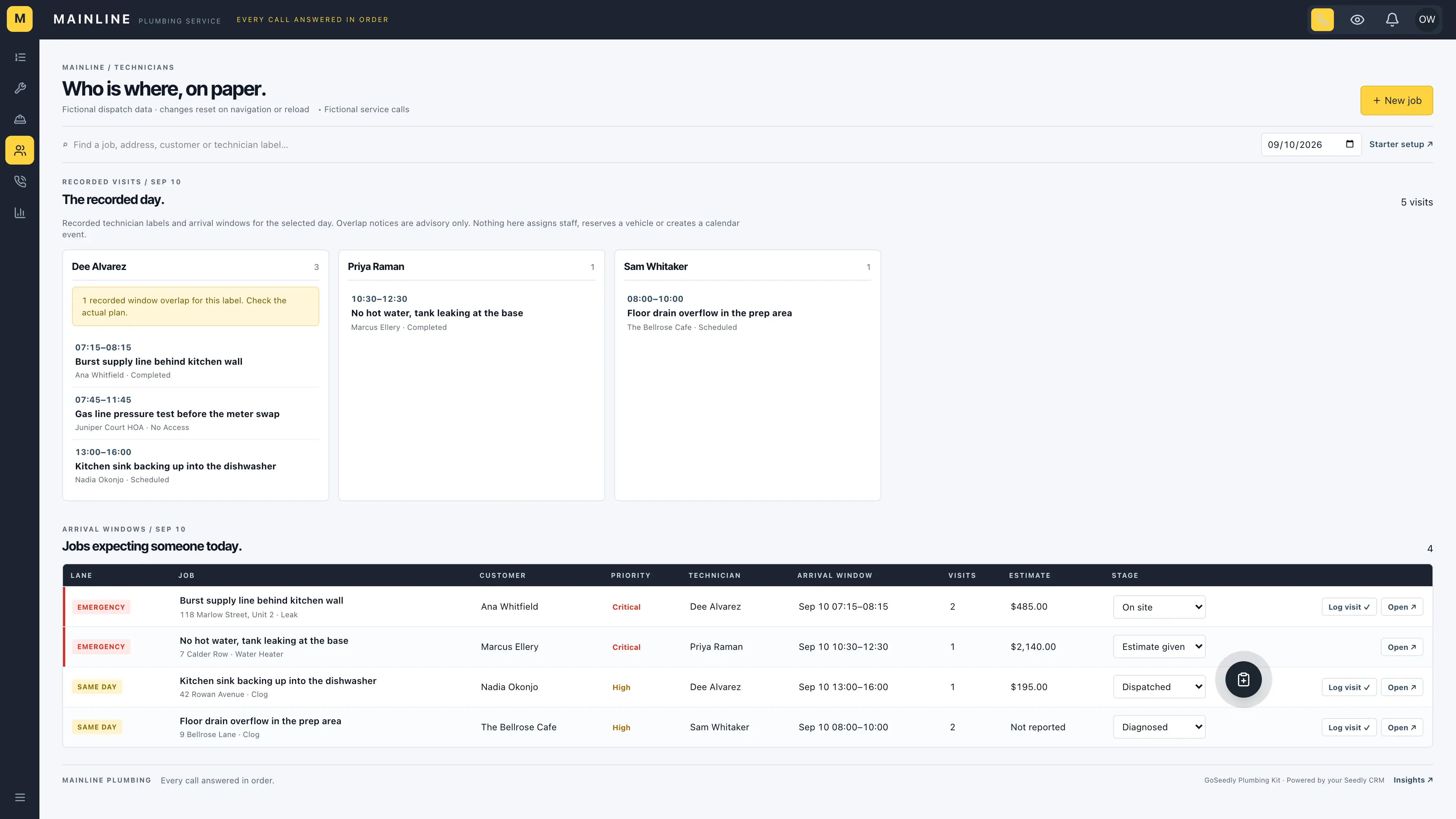Image resolution: width=1456 pixels, height=819 pixels.
Task: Click the 09/10/2026 date field
Action: 1311,145
